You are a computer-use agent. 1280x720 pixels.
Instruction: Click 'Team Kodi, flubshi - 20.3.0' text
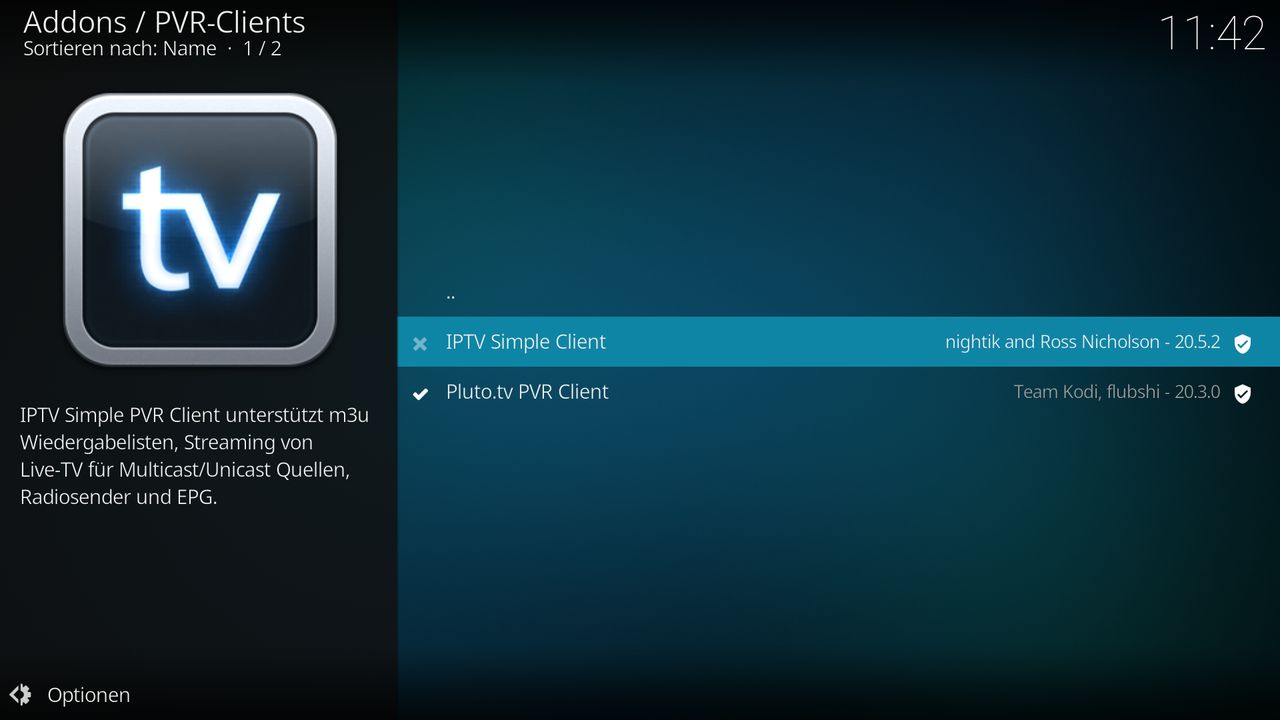point(1117,392)
